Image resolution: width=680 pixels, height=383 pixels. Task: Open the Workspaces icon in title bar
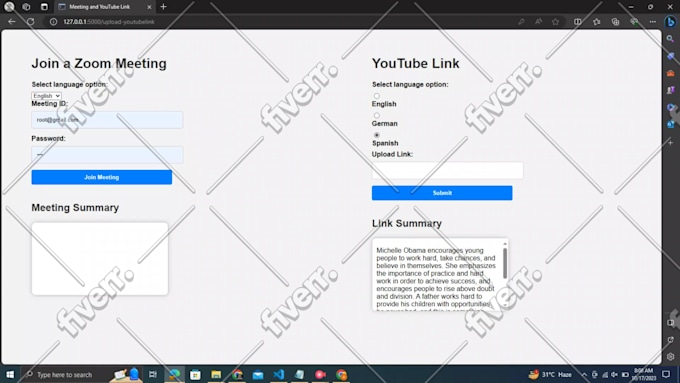[x=26, y=7]
